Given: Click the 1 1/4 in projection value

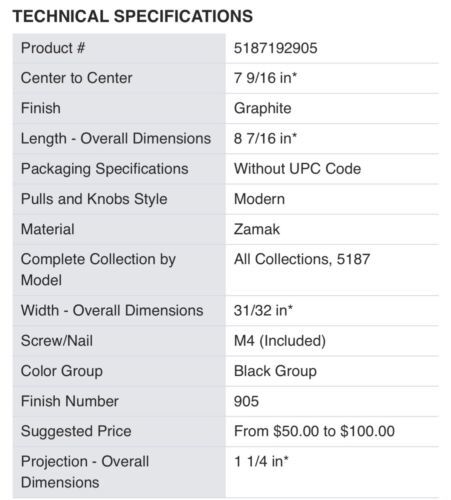Looking at the screenshot, I should [x=261, y=461].
